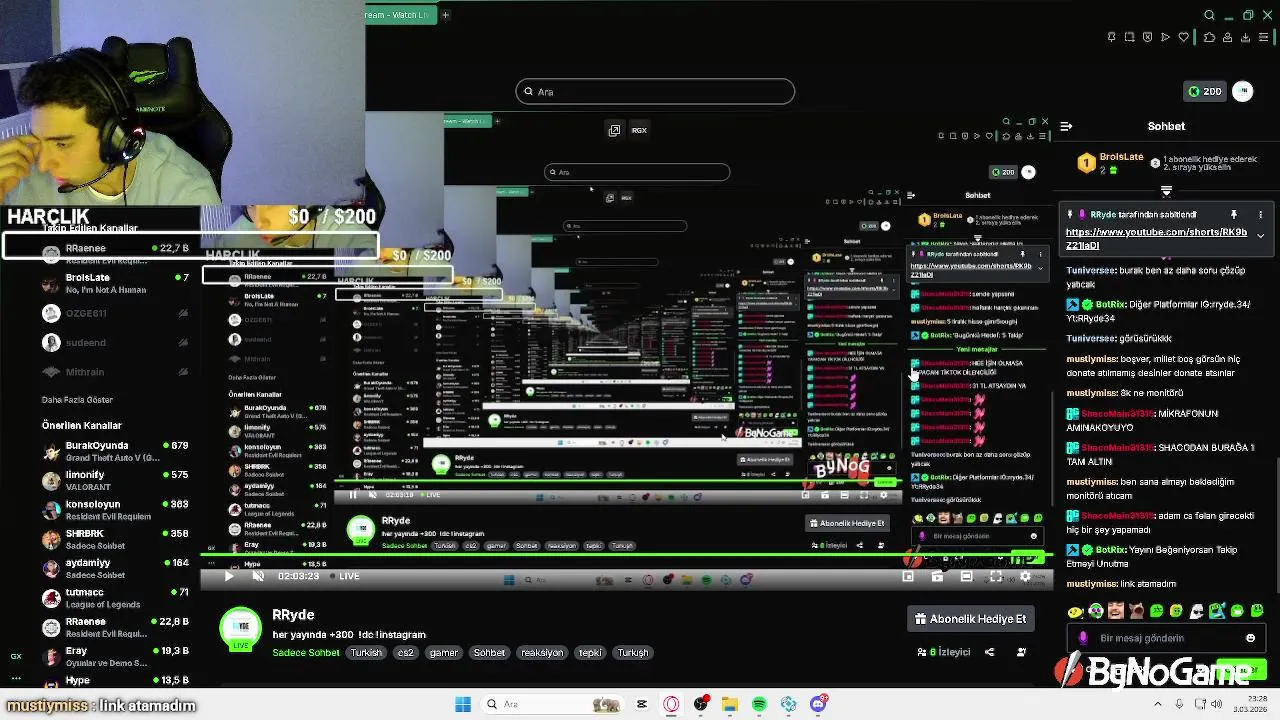Click the player triangle icon in browser toolbar
This screenshot has width=1280, height=720.
1165,37
